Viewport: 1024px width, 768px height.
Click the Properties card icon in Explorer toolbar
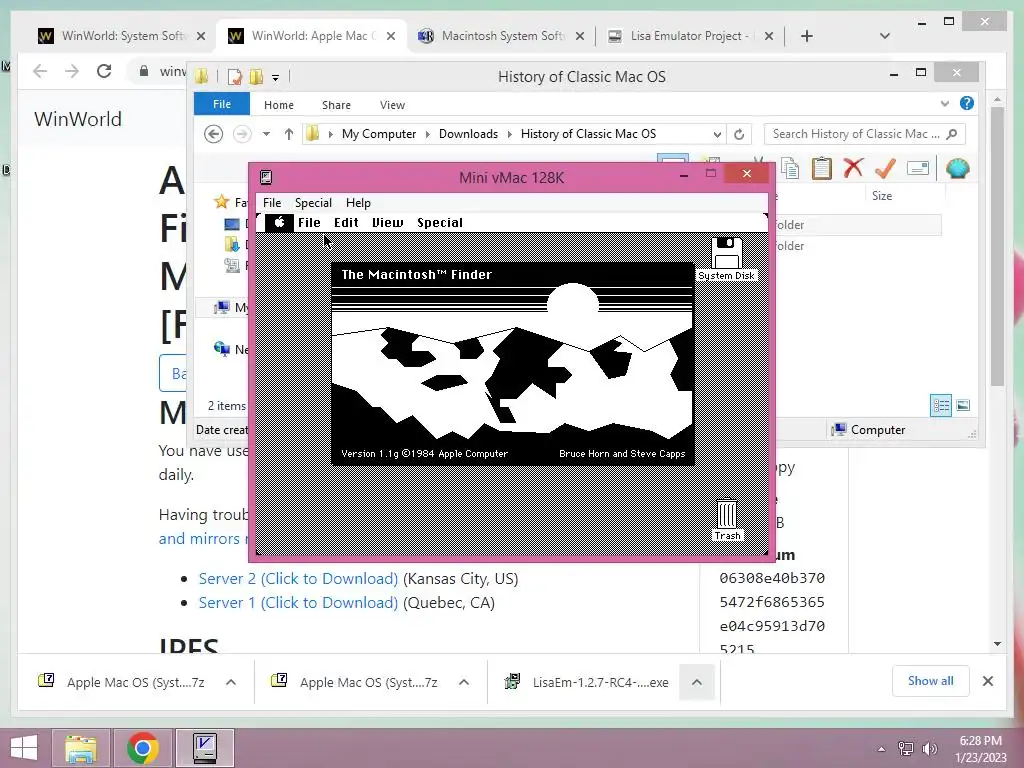click(918, 168)
